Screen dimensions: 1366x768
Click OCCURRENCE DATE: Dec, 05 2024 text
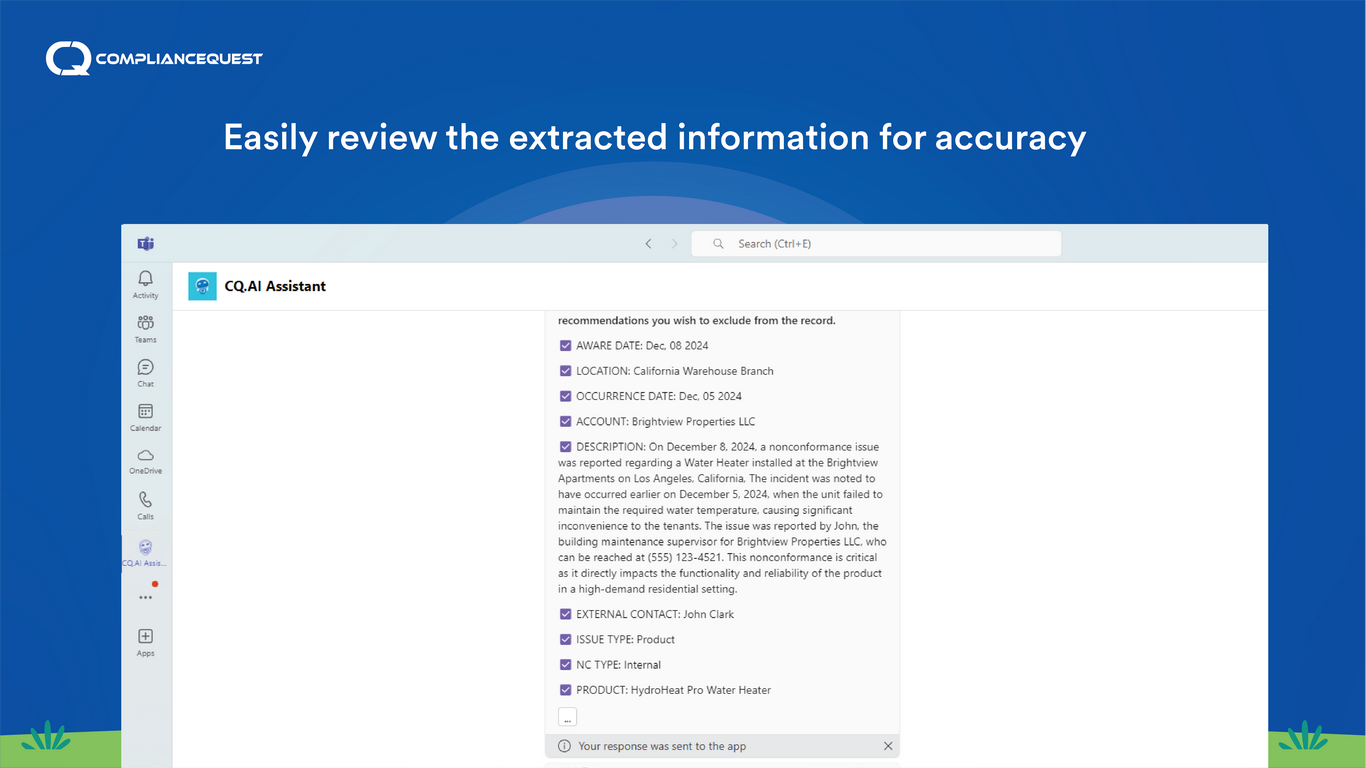pos(659,396)
